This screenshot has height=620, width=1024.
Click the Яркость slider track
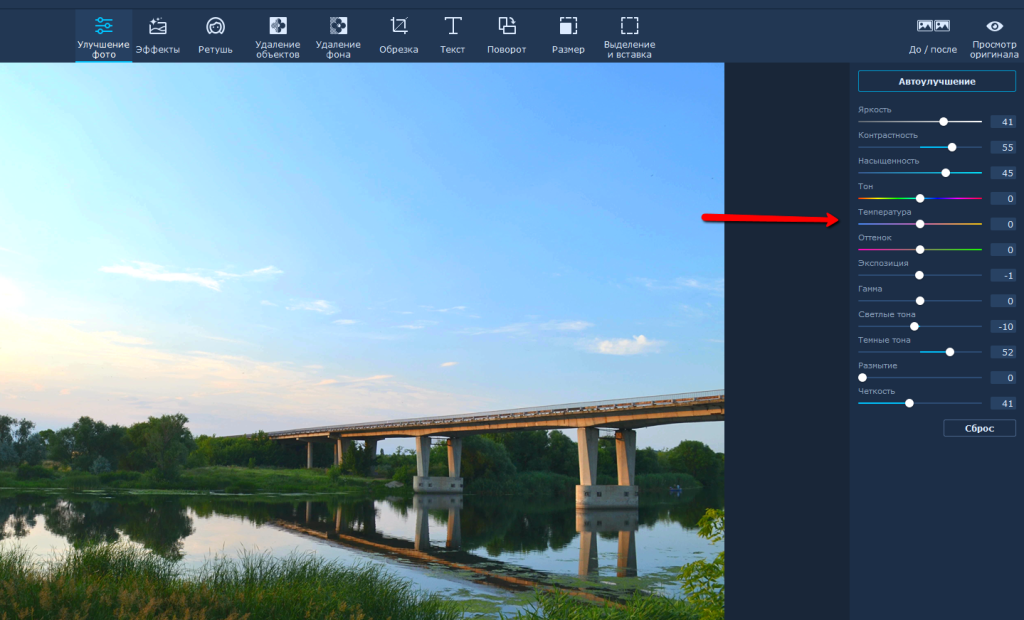[920, 122]
